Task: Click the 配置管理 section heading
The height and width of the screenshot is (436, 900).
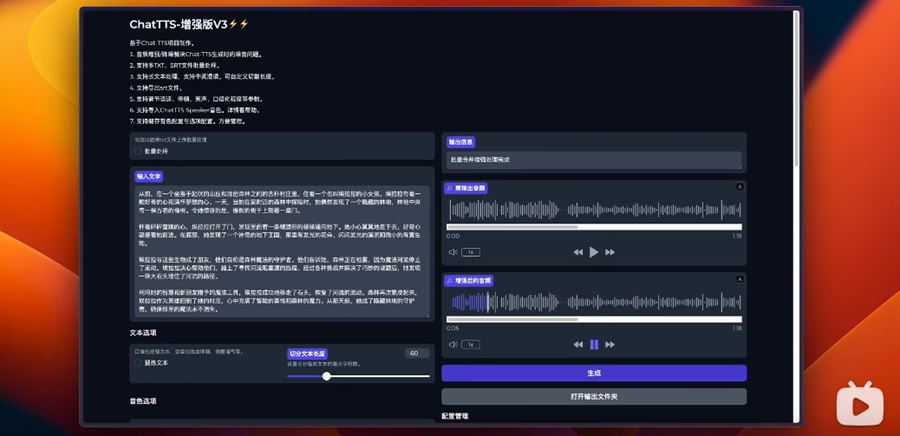Action: click(x=455, y=416)
